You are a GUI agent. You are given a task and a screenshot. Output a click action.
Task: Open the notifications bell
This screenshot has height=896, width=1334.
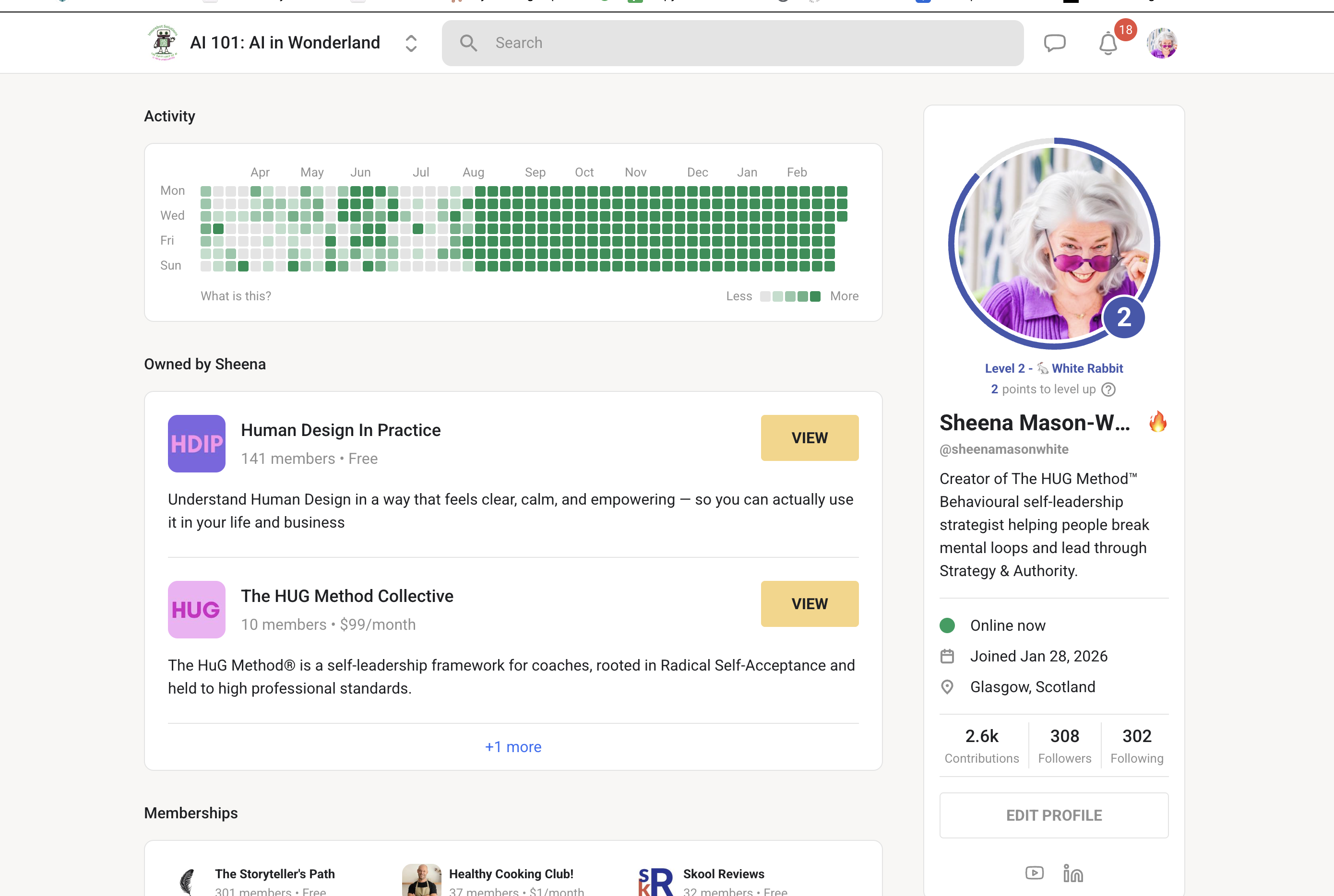[1108, 44]
